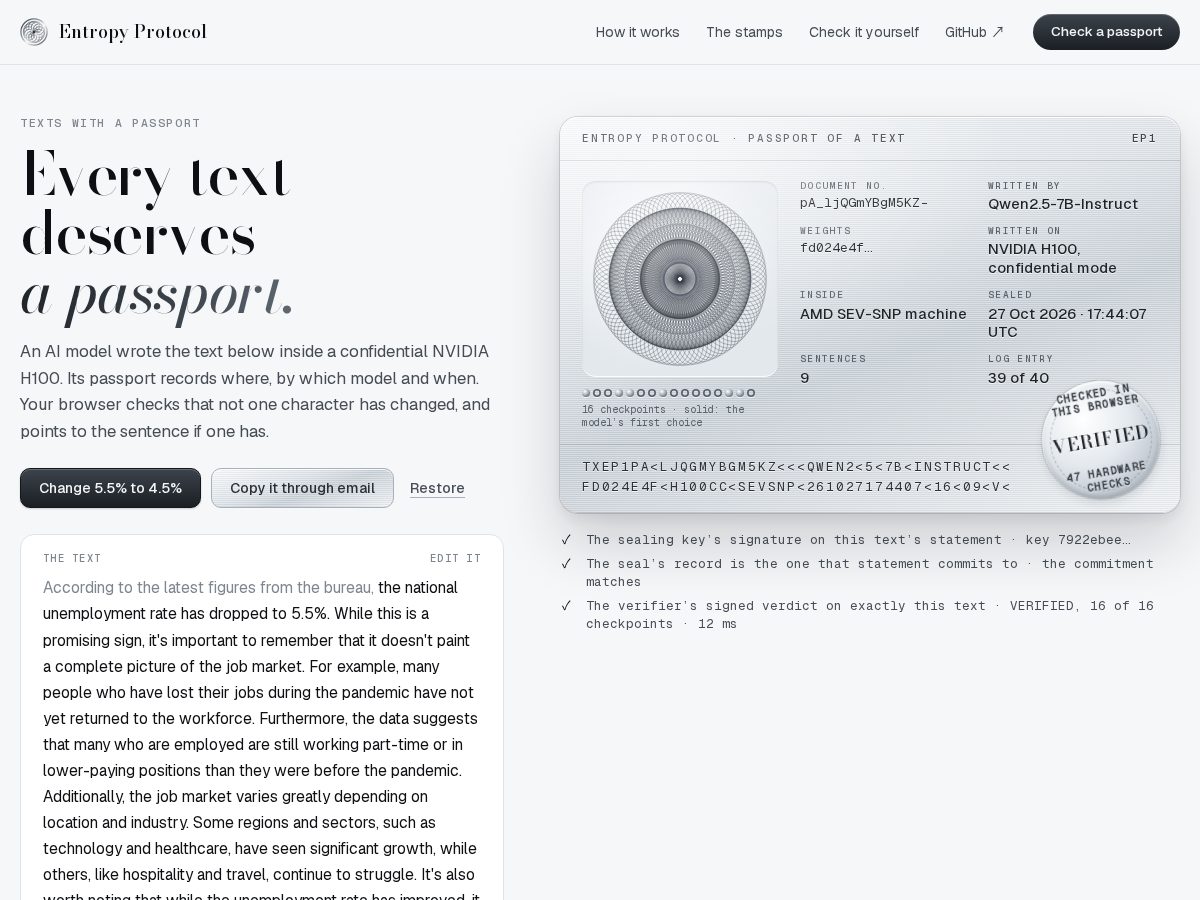1200x900 pixels.
Task: Click the Qwen2.5-7B-Instruct model name
Action: [1063, 204]
